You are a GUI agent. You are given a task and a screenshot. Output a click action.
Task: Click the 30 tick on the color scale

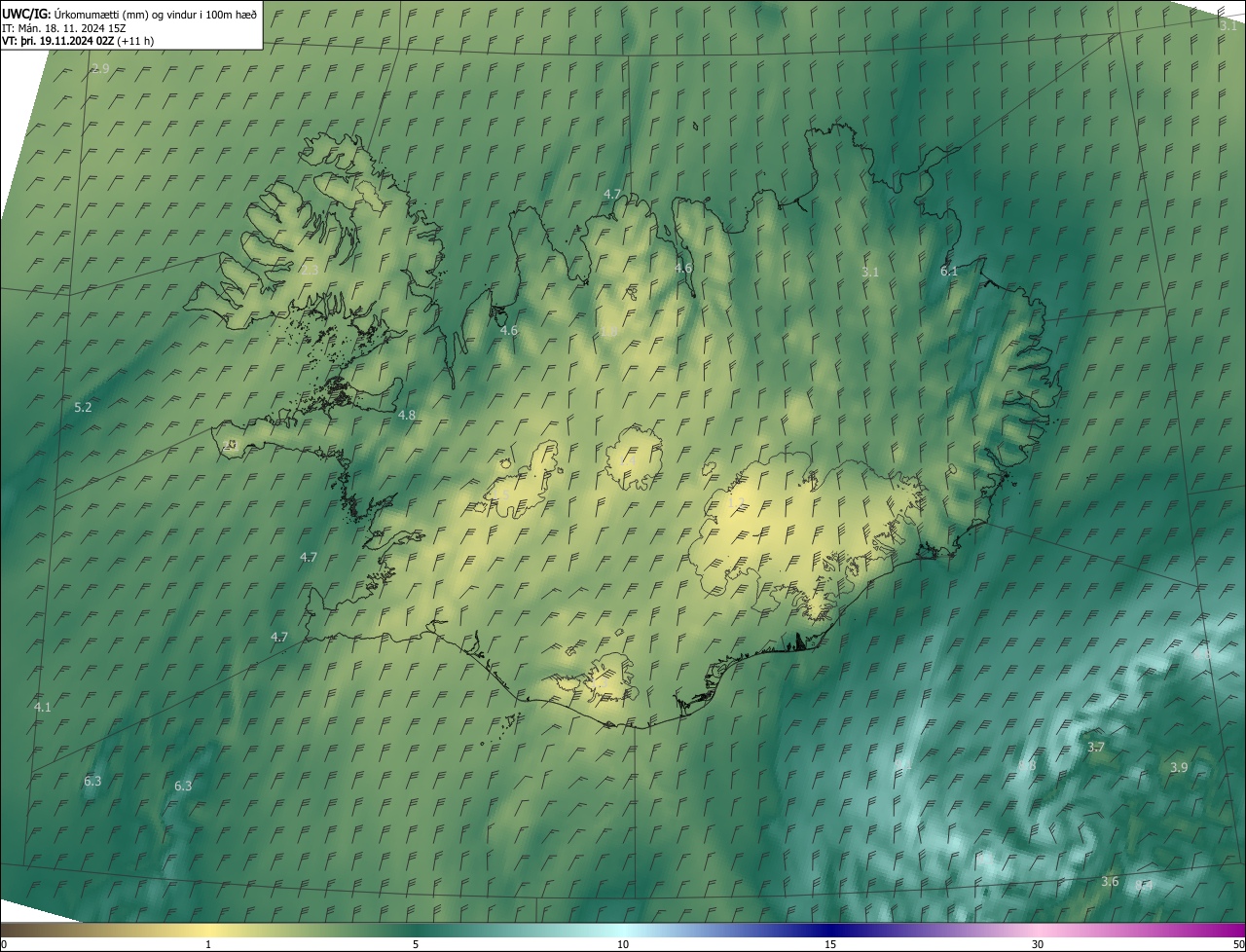click(x=1038, y=944)
